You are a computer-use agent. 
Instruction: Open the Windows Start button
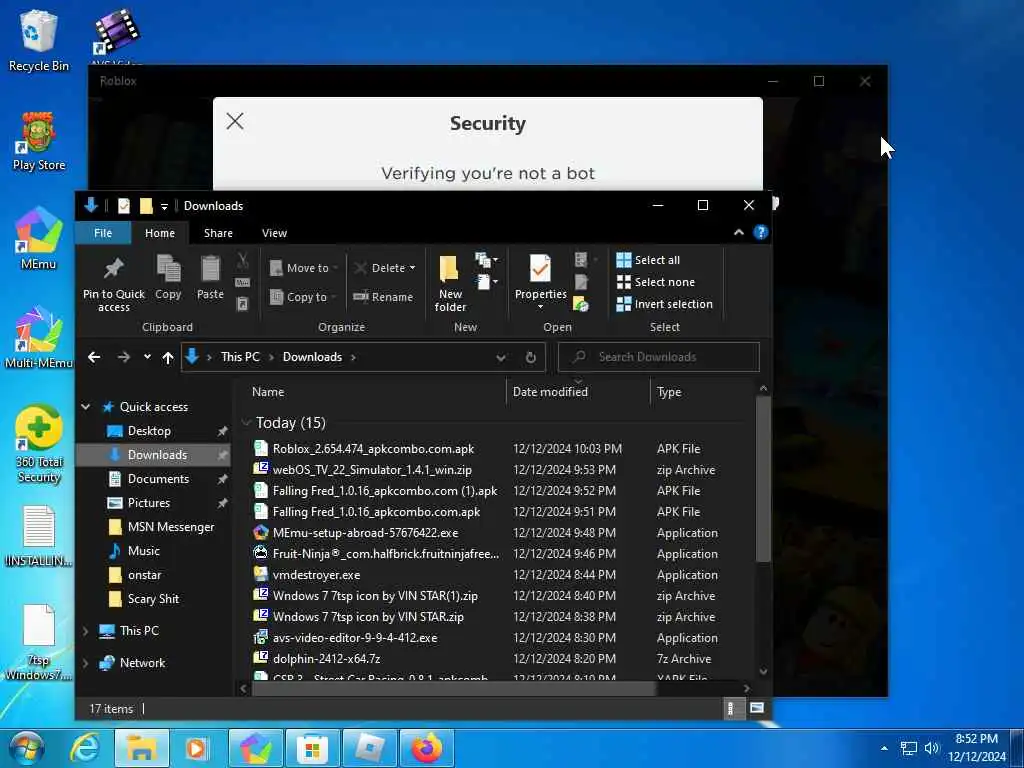tap(27, 748)
